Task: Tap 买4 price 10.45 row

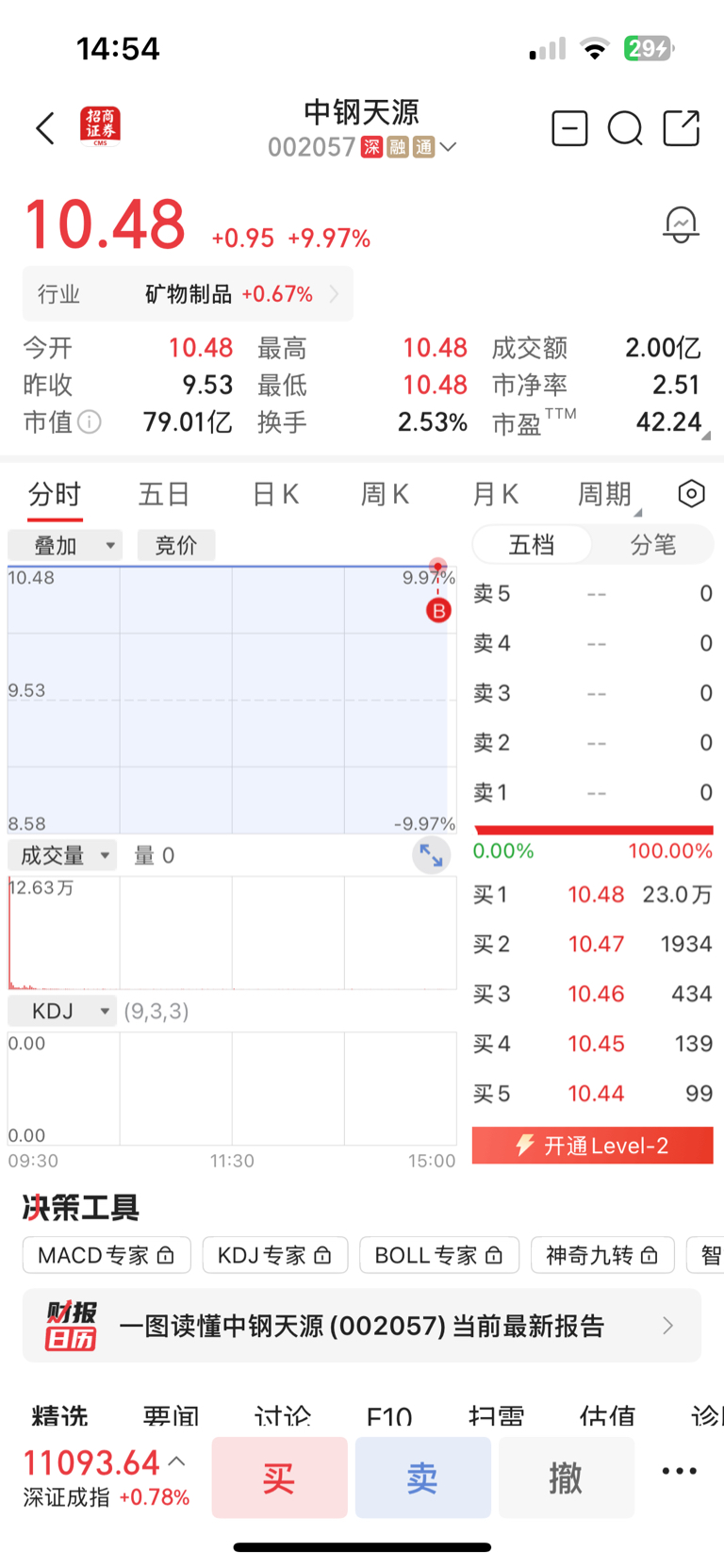Action: 592,1044
